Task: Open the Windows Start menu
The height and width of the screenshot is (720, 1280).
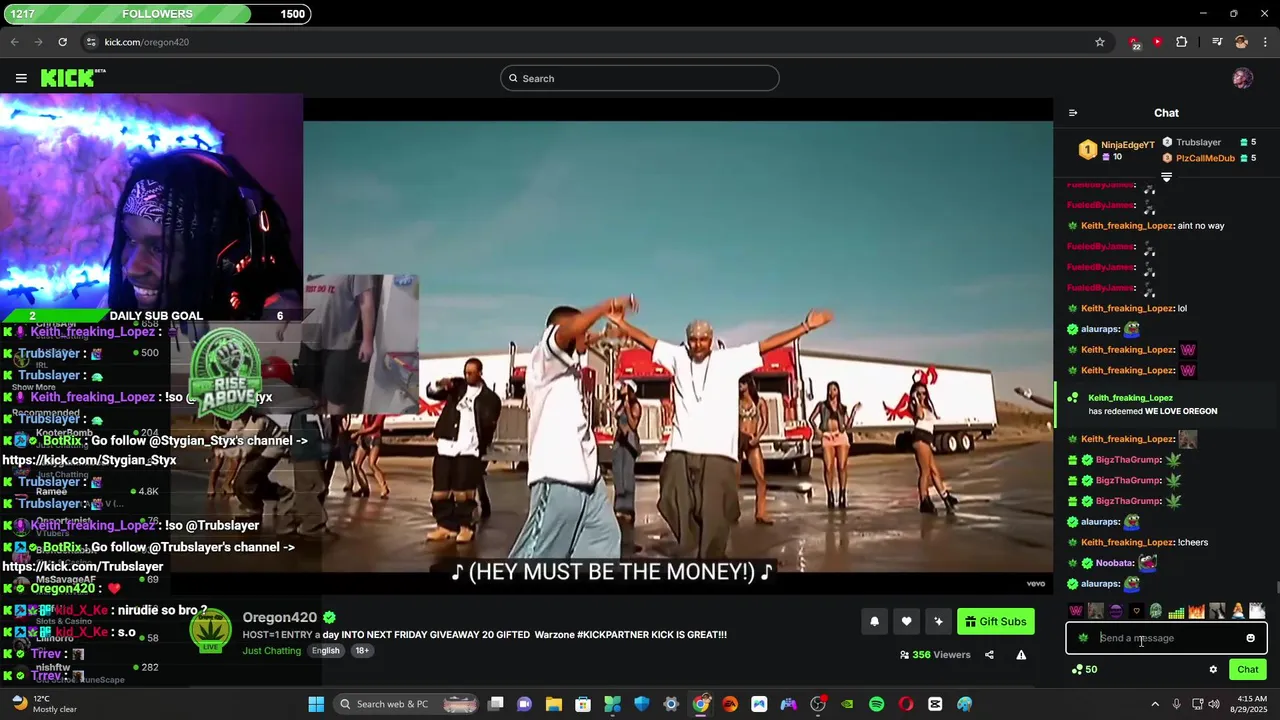Action: (x=316, y=704)
